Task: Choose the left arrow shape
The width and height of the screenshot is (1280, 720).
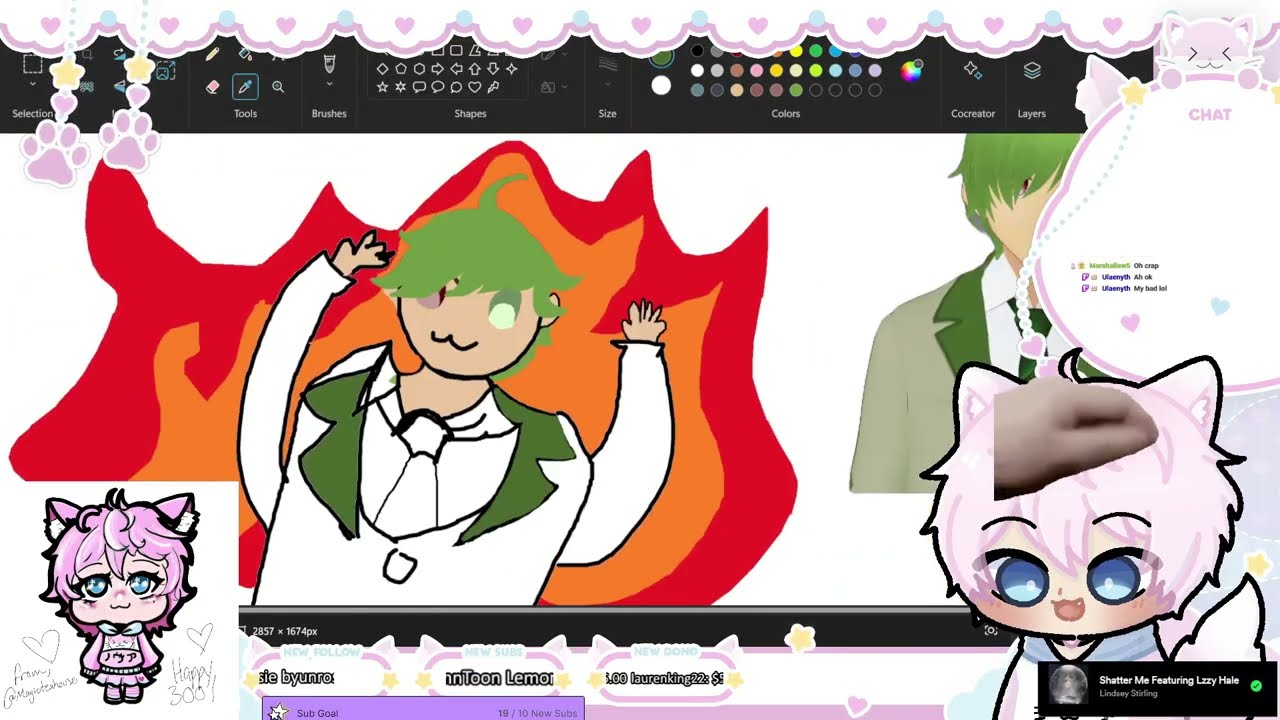Action: pos(456,69)
